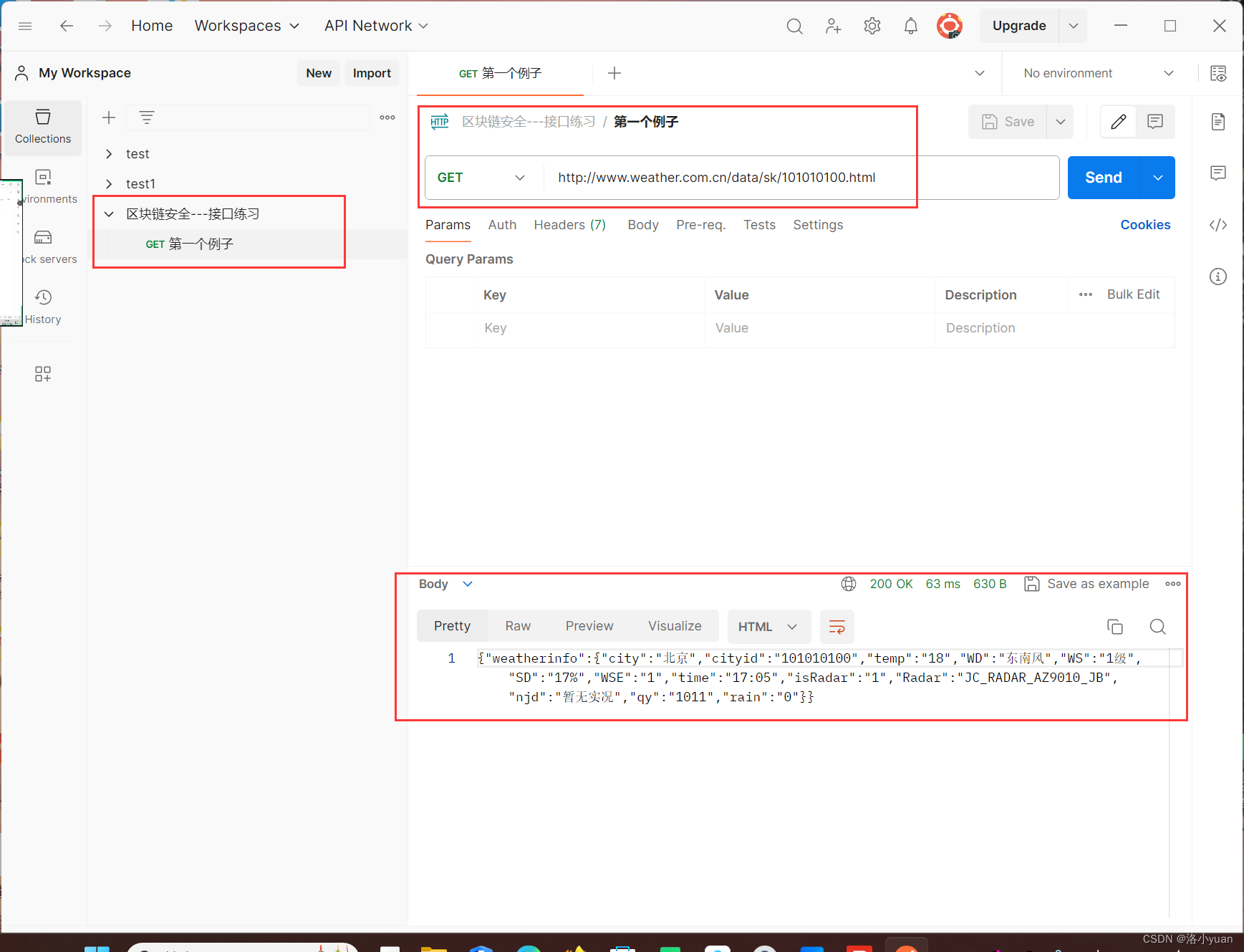Switch to the Pre-req. tab
The width and height of the screenshot is (1244, 952).
pos(701,225)
